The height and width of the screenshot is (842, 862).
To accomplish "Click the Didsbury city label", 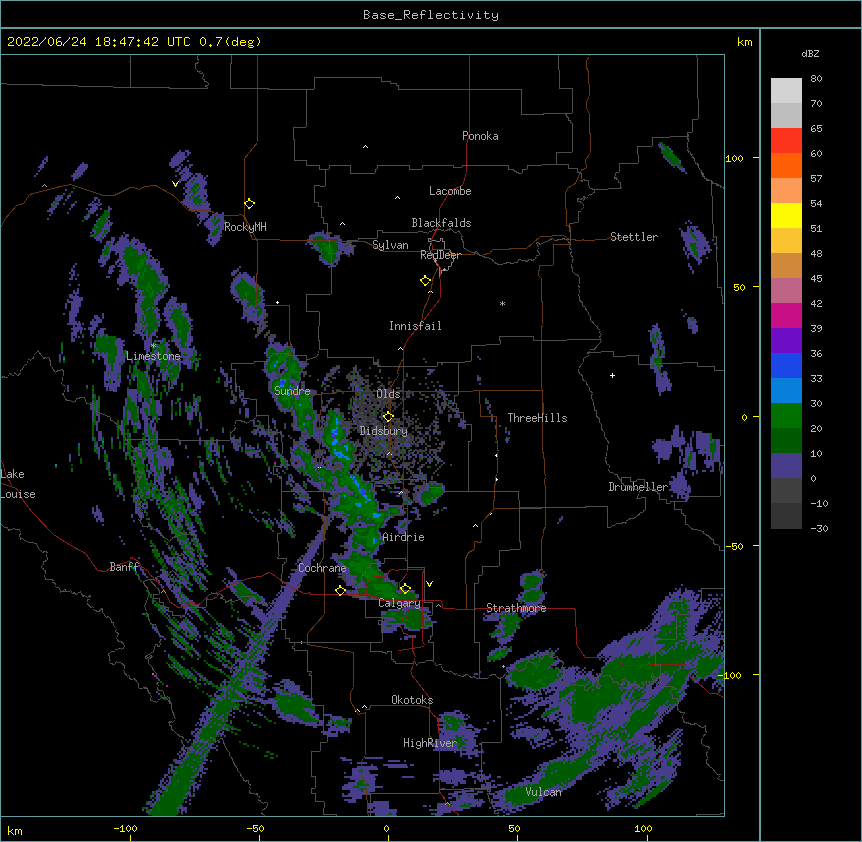I will [x=384, y=431].
